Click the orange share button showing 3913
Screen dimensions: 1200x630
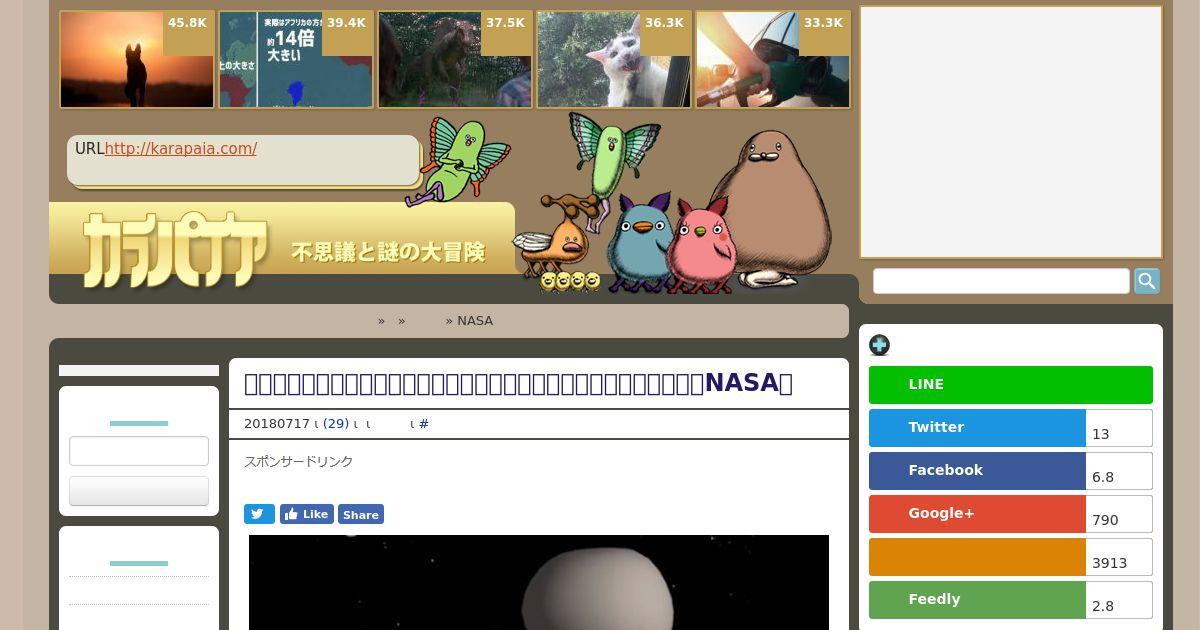pos(977,557)
